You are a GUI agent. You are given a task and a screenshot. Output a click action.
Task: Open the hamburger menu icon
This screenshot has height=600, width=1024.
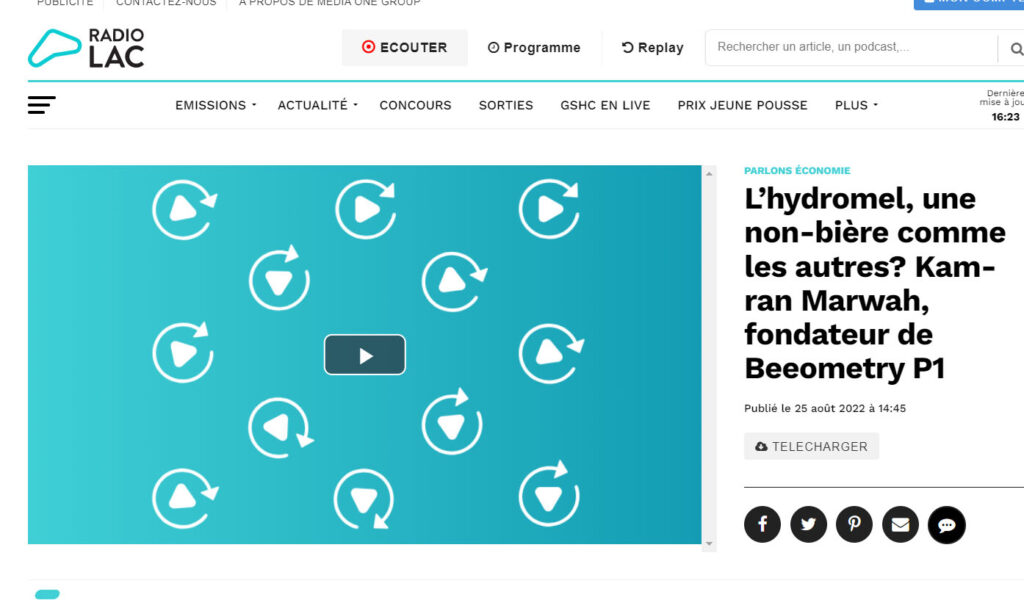(42, 105)
